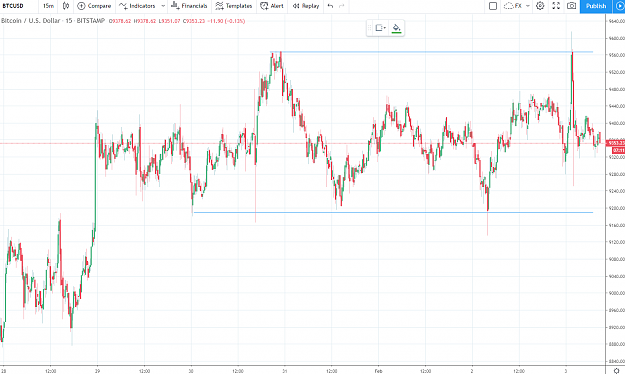Select the lower blue horizontal support line

pos(393,213)
